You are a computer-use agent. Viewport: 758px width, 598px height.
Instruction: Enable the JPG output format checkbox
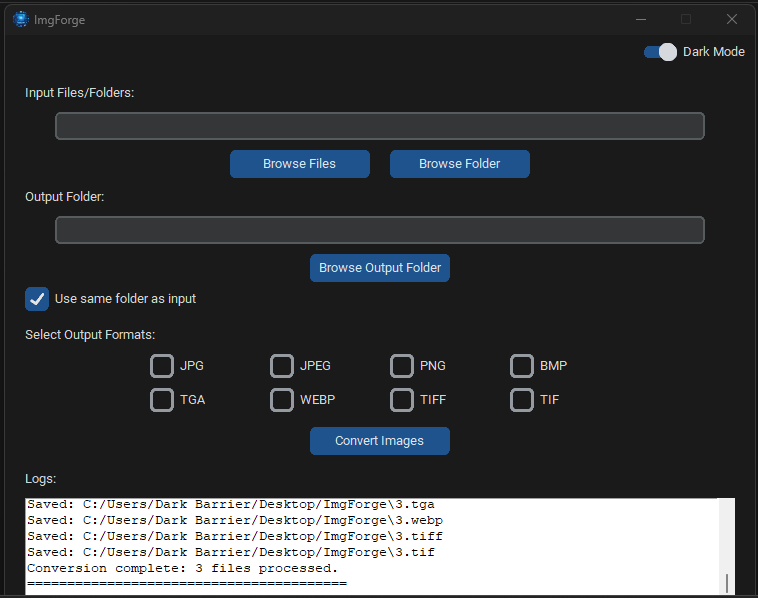pyautogui.click(x=161, y=366)
